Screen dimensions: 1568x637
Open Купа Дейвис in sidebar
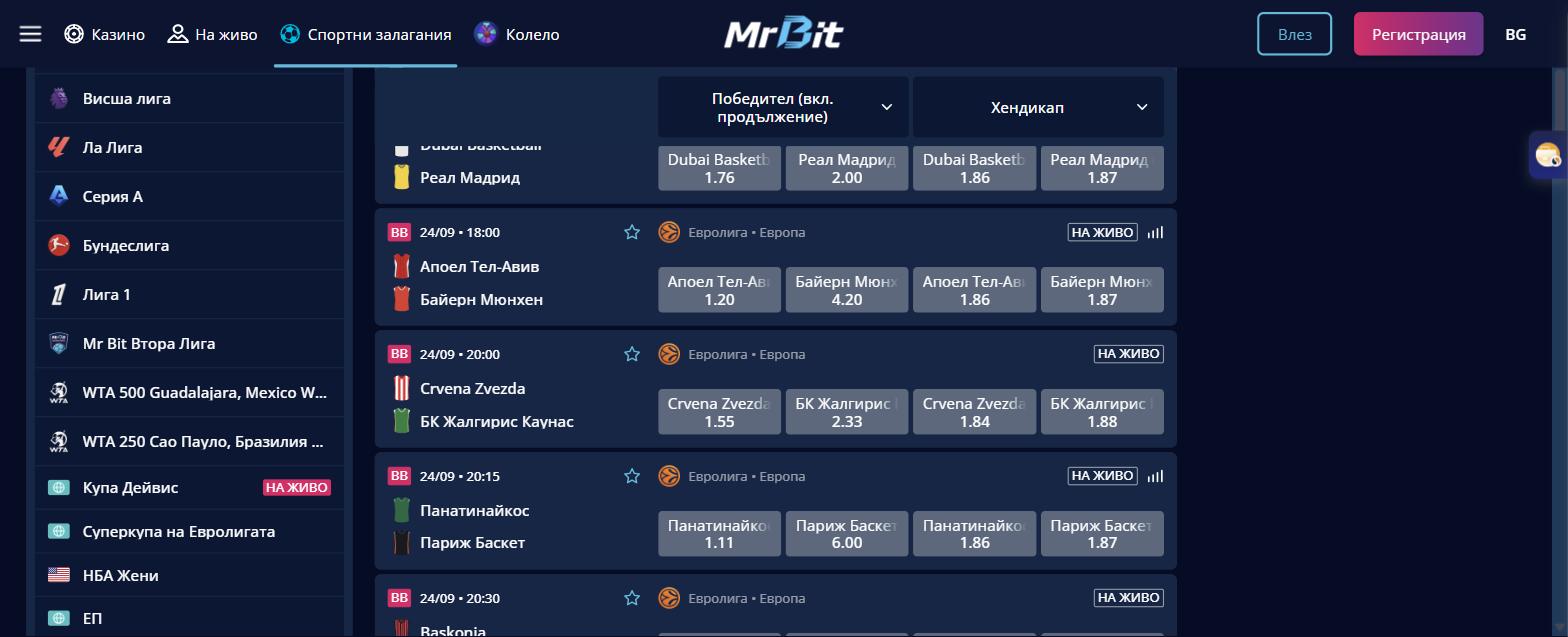click(x=190, y=487)
